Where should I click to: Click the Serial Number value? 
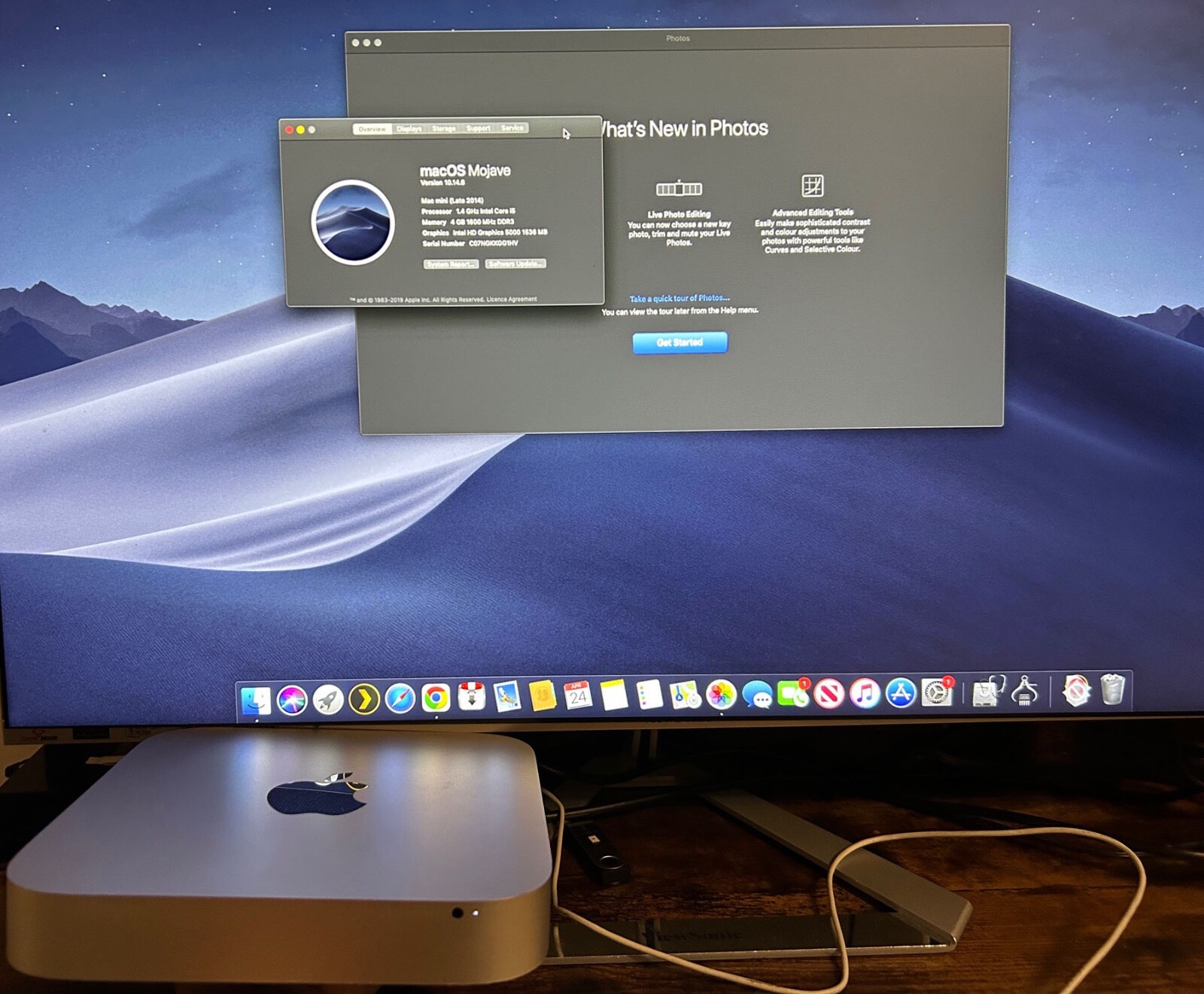(x=494, y=243)
